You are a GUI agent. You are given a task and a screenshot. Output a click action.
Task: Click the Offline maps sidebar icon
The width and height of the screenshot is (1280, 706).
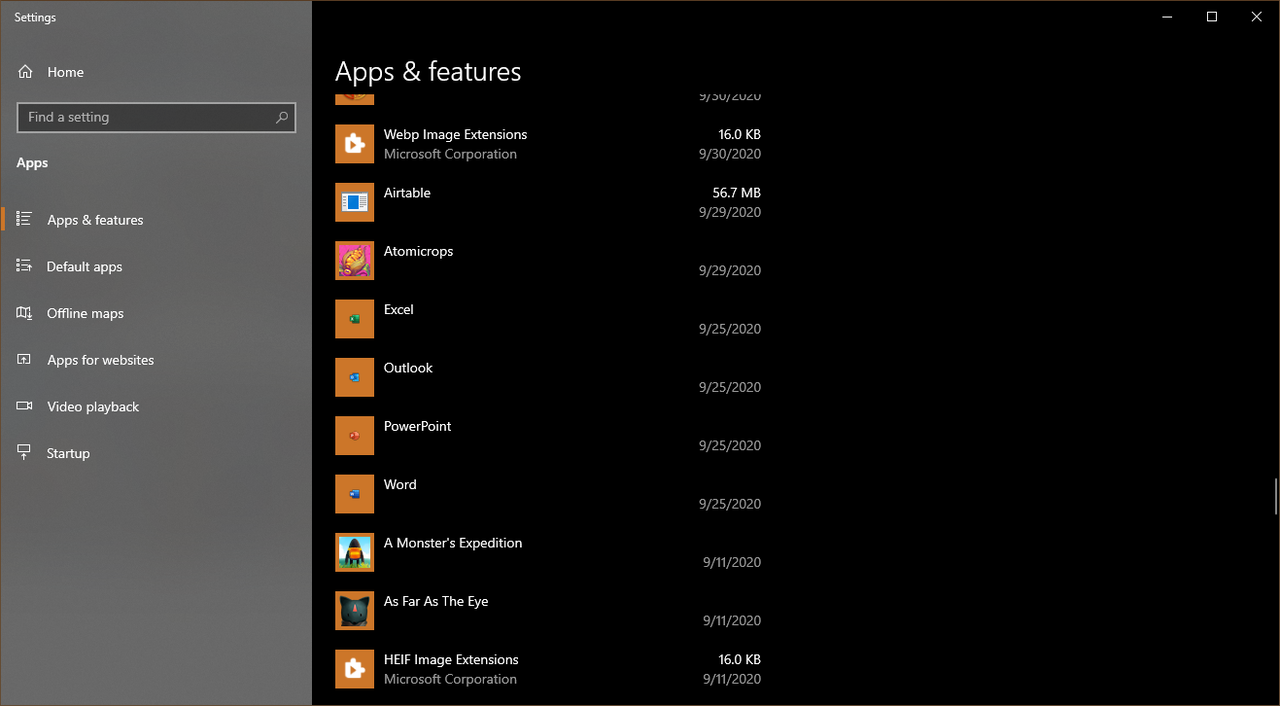25,313
